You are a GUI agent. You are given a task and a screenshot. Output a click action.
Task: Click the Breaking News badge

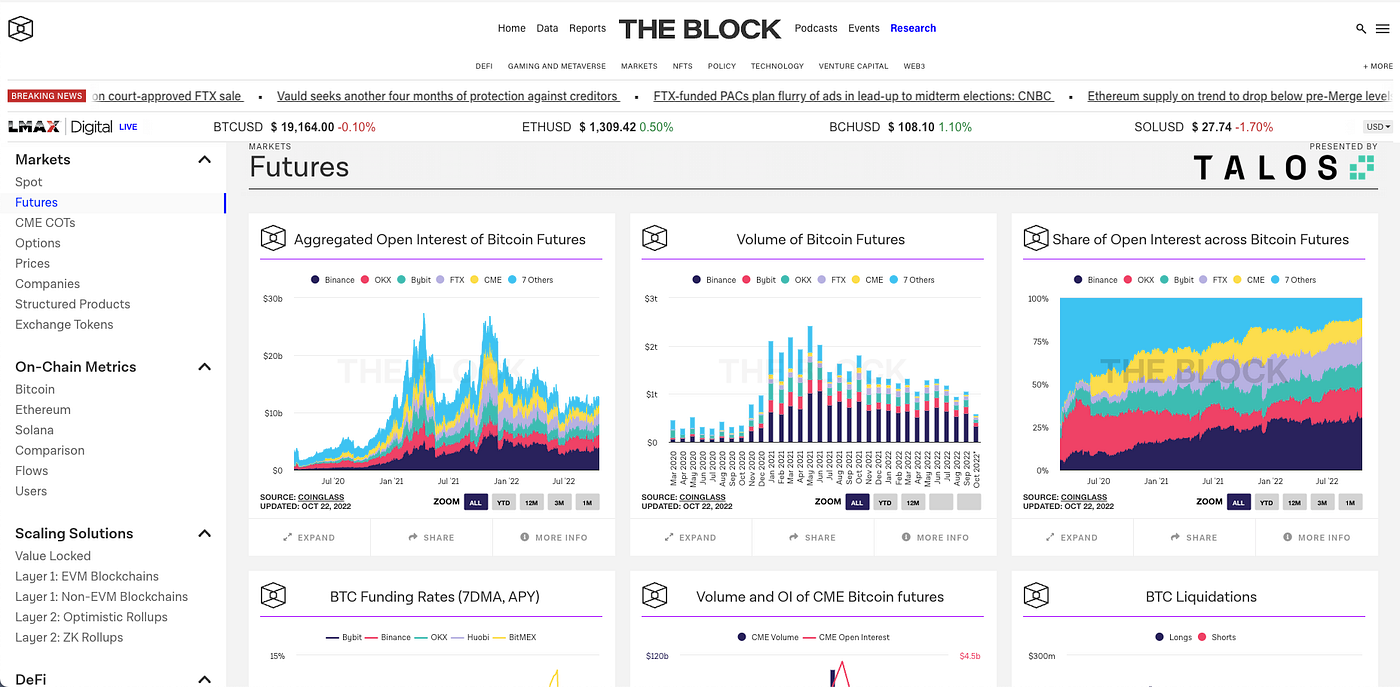tap(47, 96)
